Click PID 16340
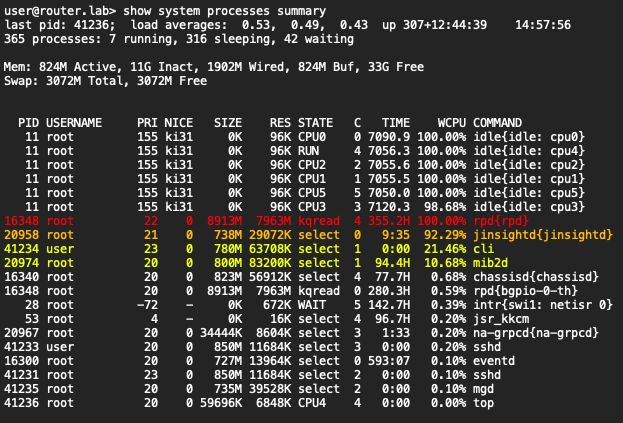Image resolution: width=623 pixels, height=423 pixels. point(21,277)
